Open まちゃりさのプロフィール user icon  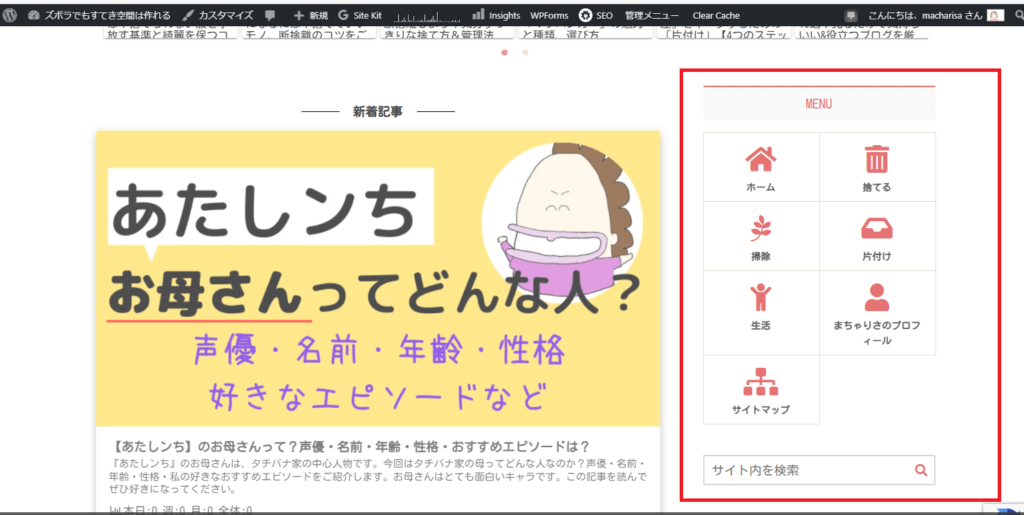point(877,297)
